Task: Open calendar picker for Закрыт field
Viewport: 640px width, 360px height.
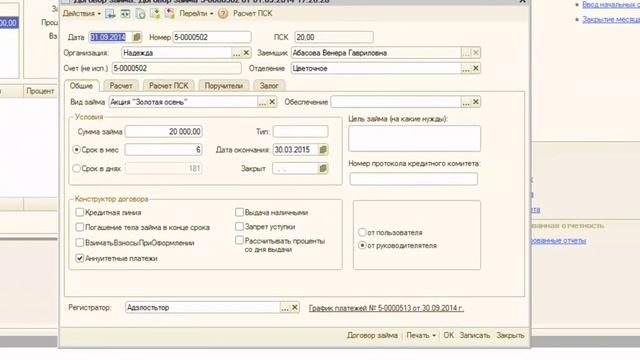Action: click(323, 168)
